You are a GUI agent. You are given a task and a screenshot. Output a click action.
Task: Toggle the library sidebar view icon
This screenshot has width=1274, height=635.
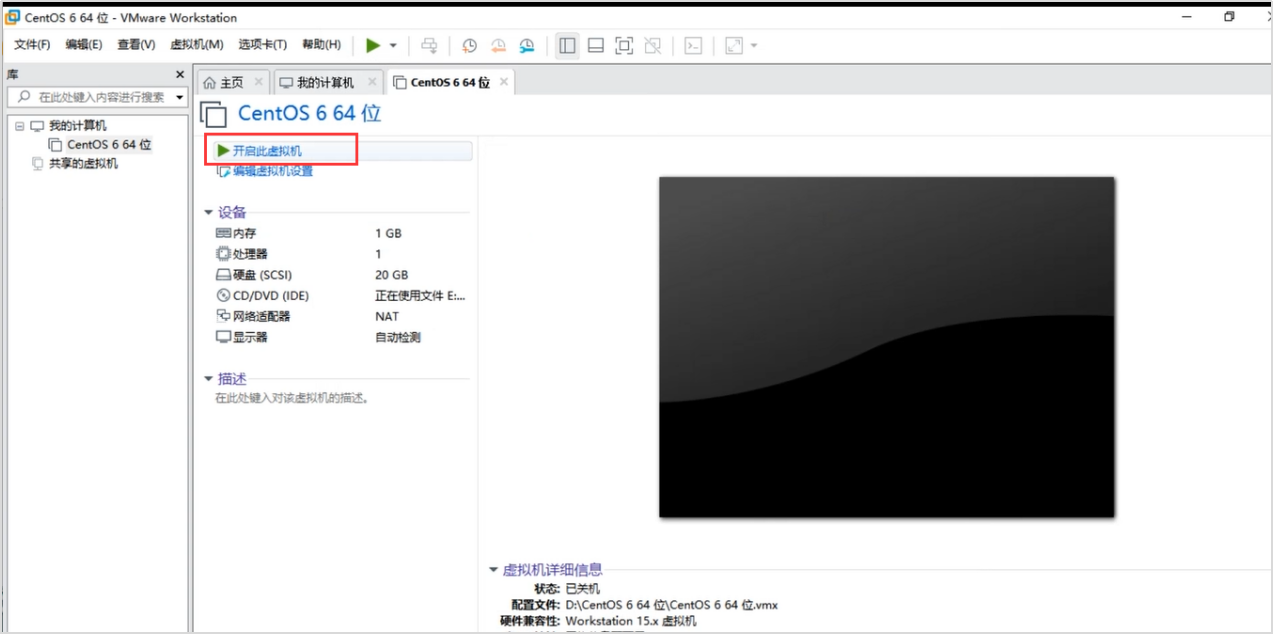point(568,45)
